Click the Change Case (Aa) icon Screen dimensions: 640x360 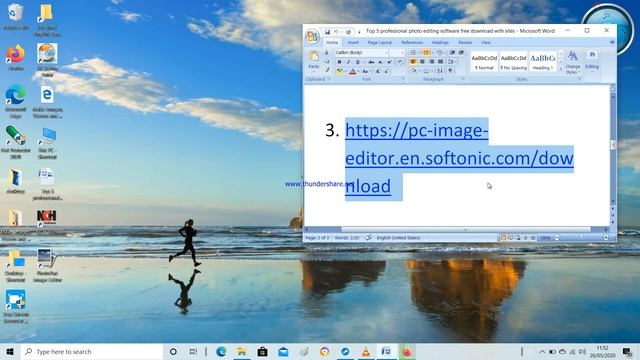365,71
